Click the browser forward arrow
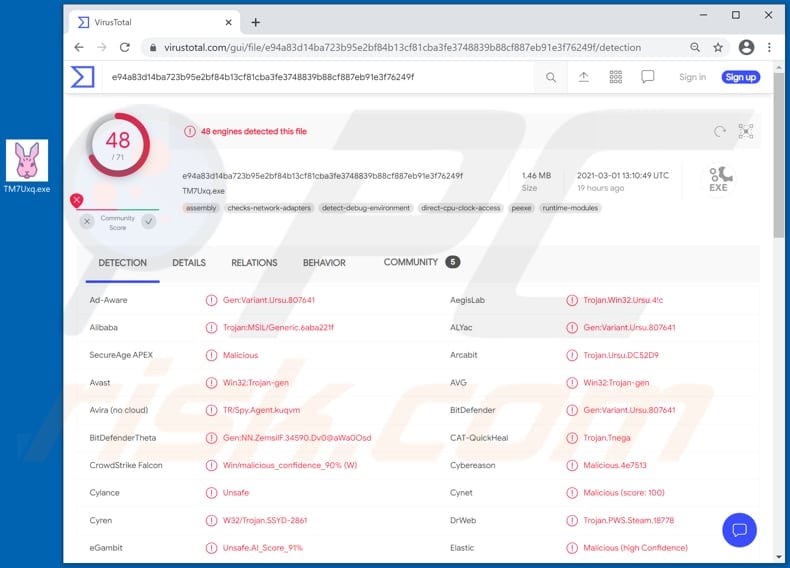The height and width of the screenshot is (568, 790). [102, 47]
